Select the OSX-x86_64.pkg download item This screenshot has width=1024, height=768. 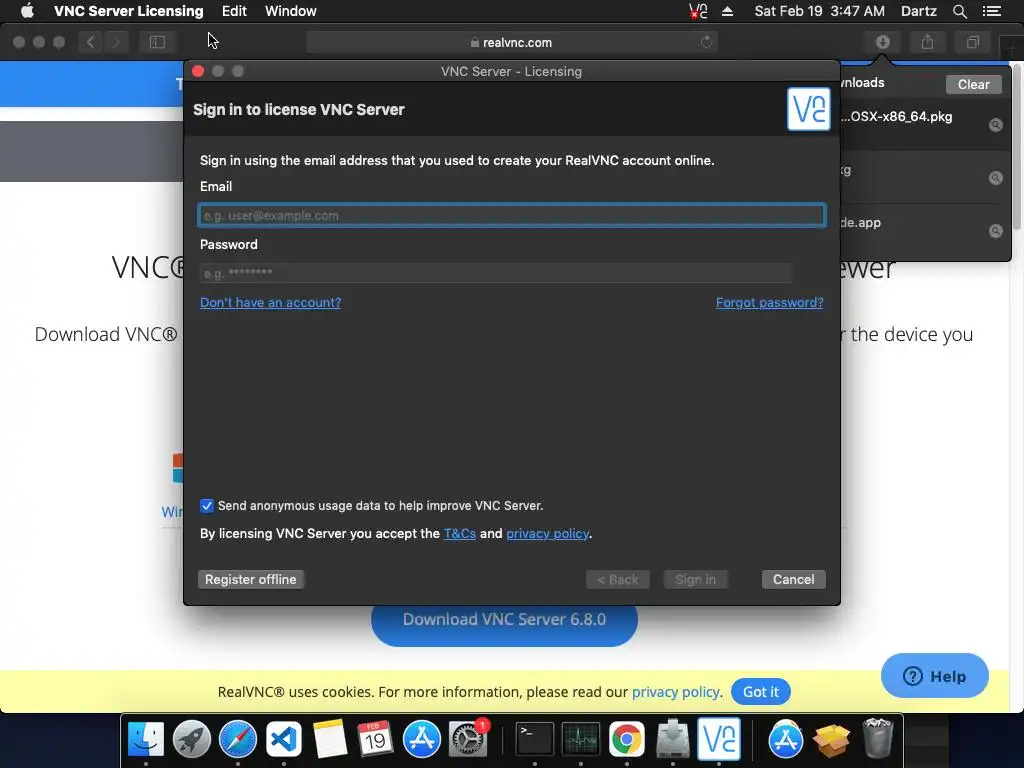point(923,125)
